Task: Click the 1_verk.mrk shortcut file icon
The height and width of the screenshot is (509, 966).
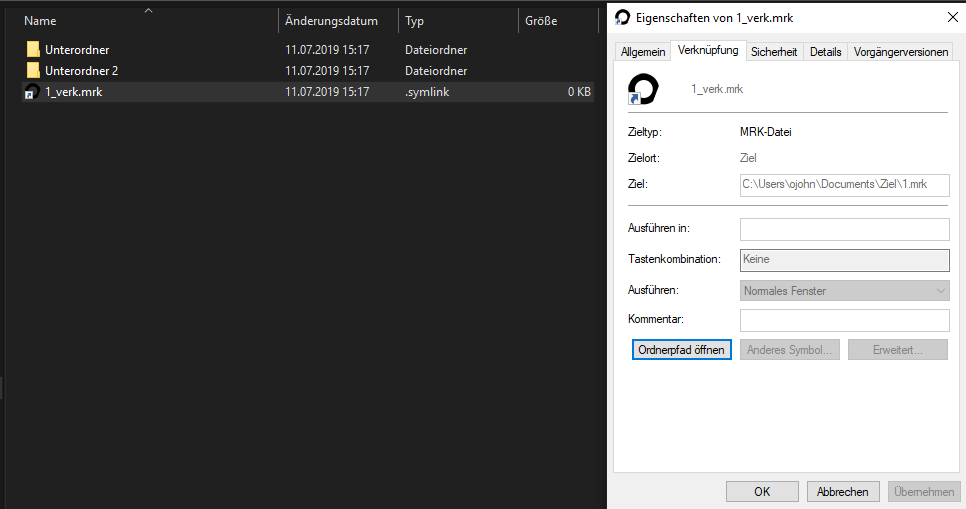Action: coord(32,92)
